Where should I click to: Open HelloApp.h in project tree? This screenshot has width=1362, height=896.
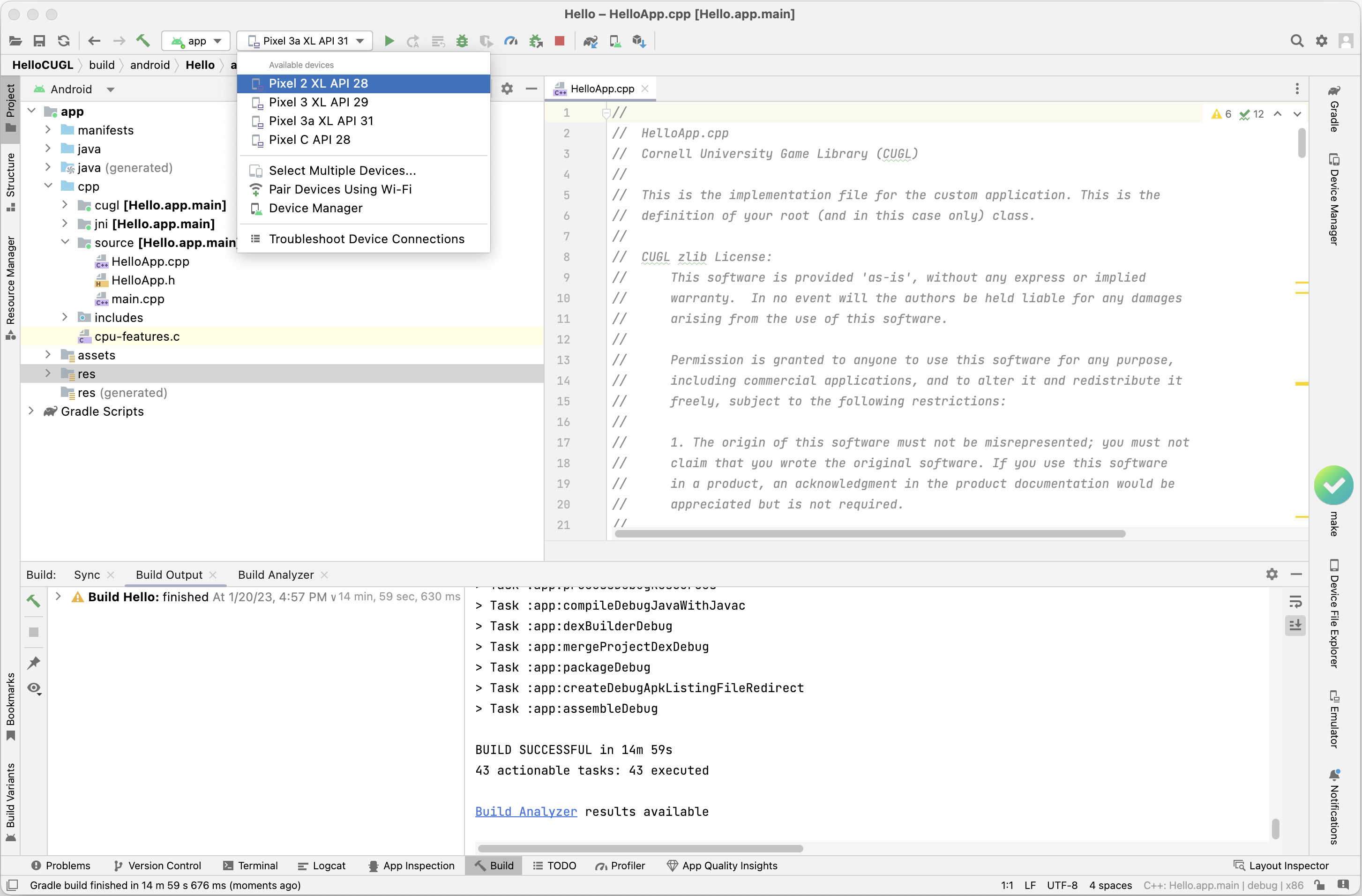(143, 280)
